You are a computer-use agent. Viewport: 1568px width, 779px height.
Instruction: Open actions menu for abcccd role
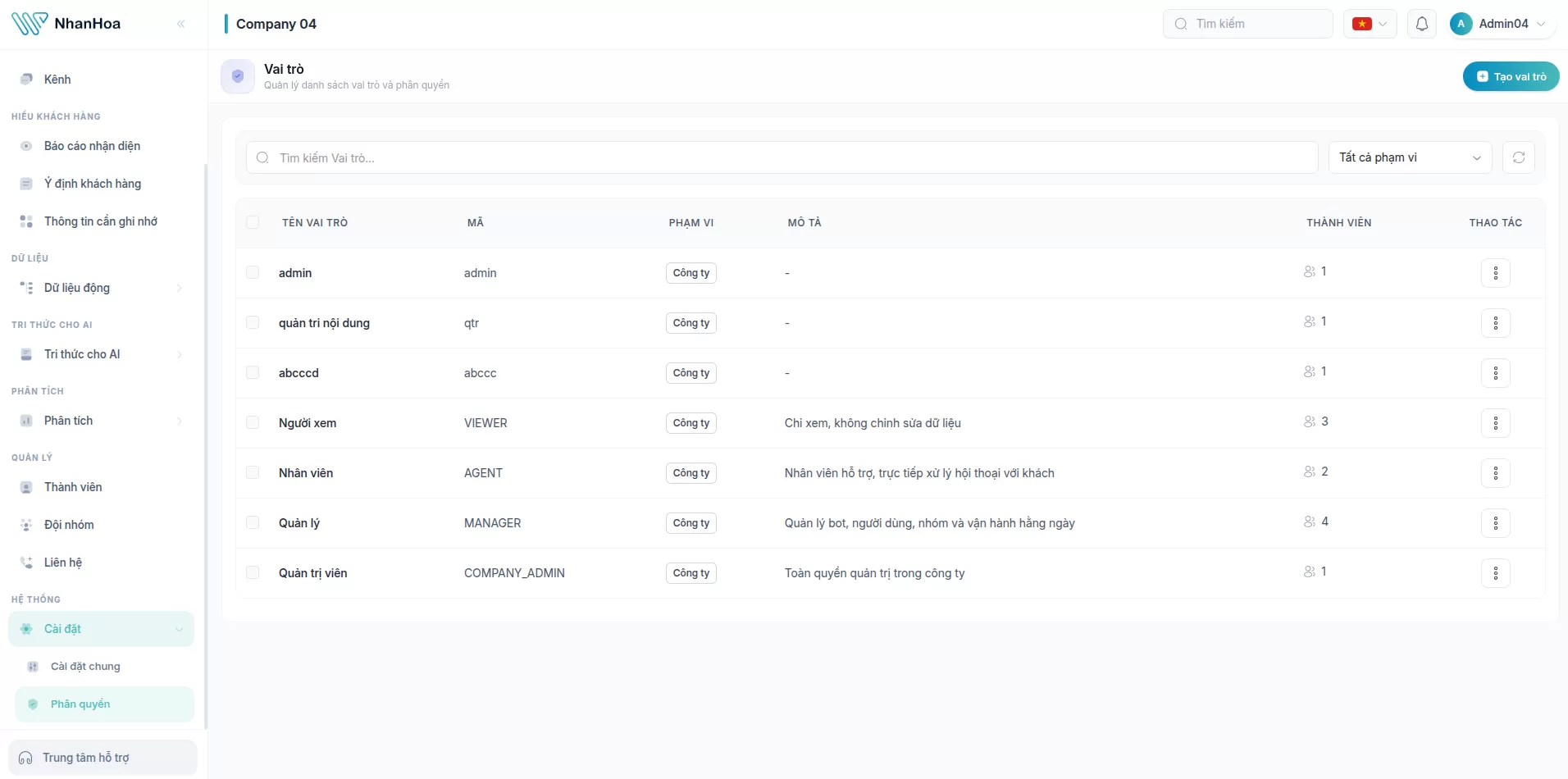pyautogui.click(x=1495, y=373)
